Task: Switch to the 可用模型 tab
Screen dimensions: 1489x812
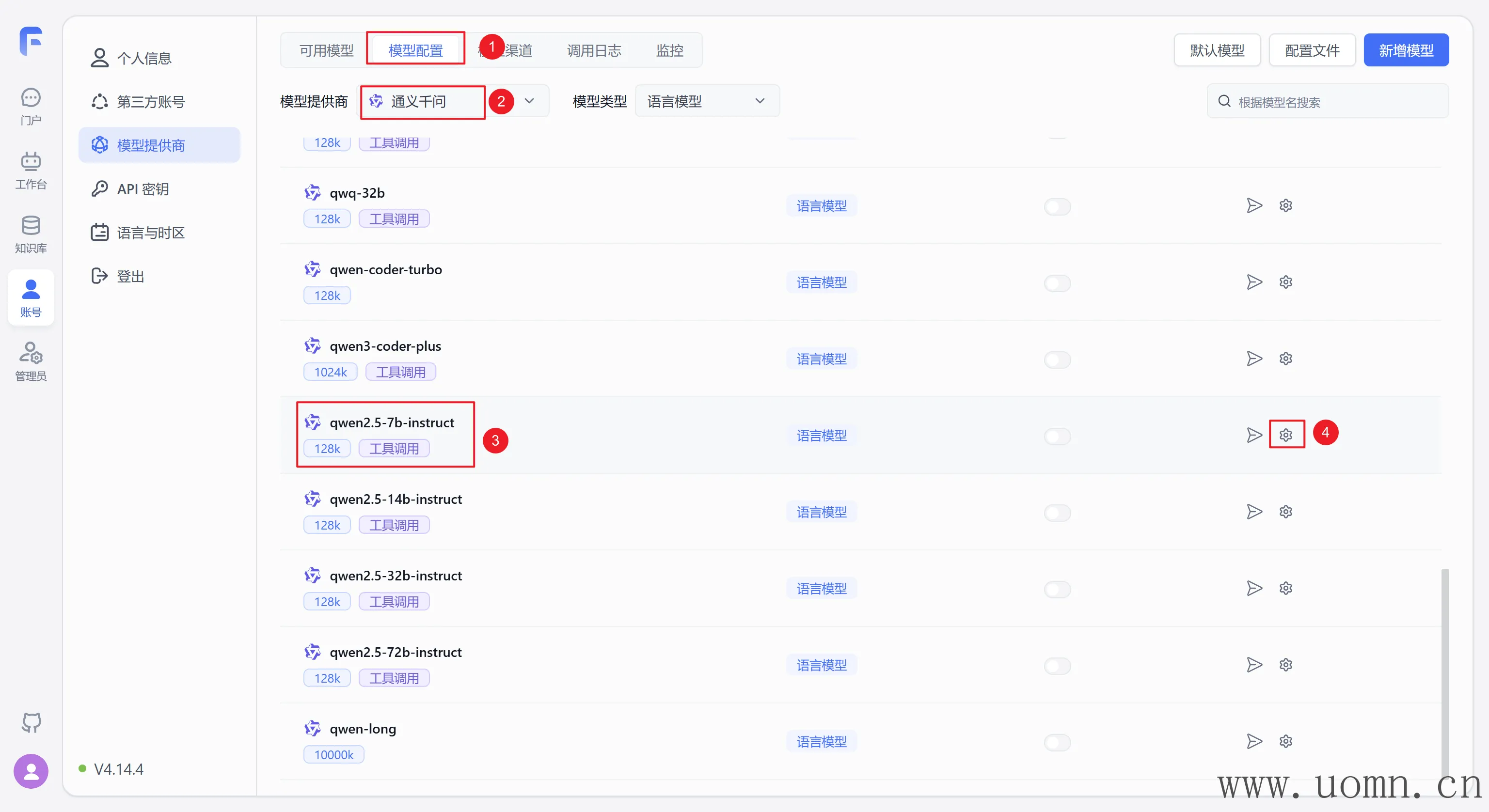Action: pyautogui.click(x=326, y=50)
